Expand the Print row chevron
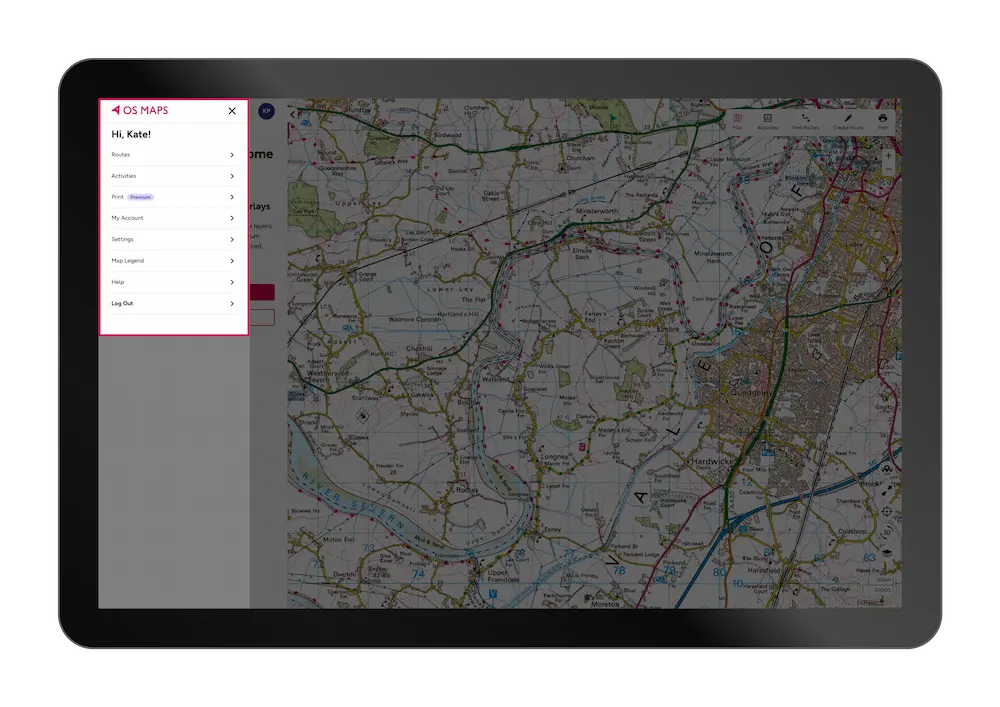 (x=232, y=197)
